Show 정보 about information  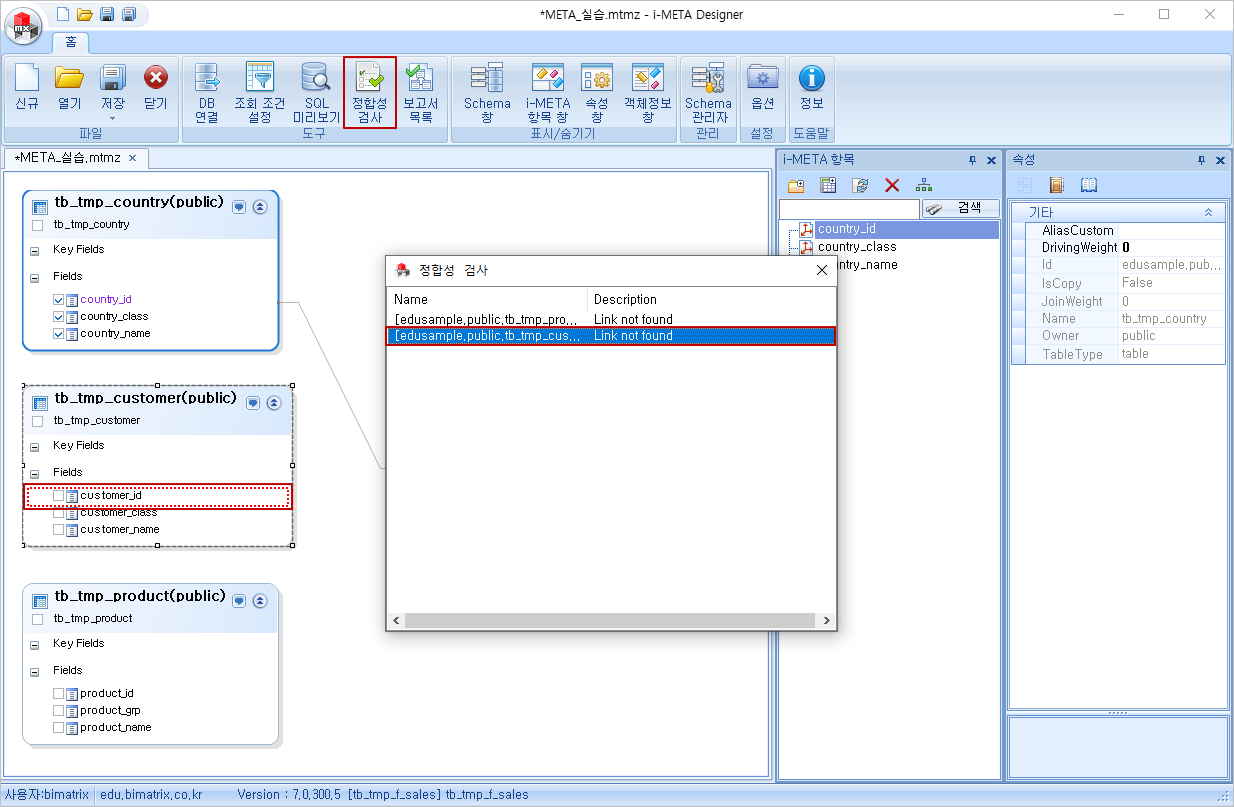811,87
